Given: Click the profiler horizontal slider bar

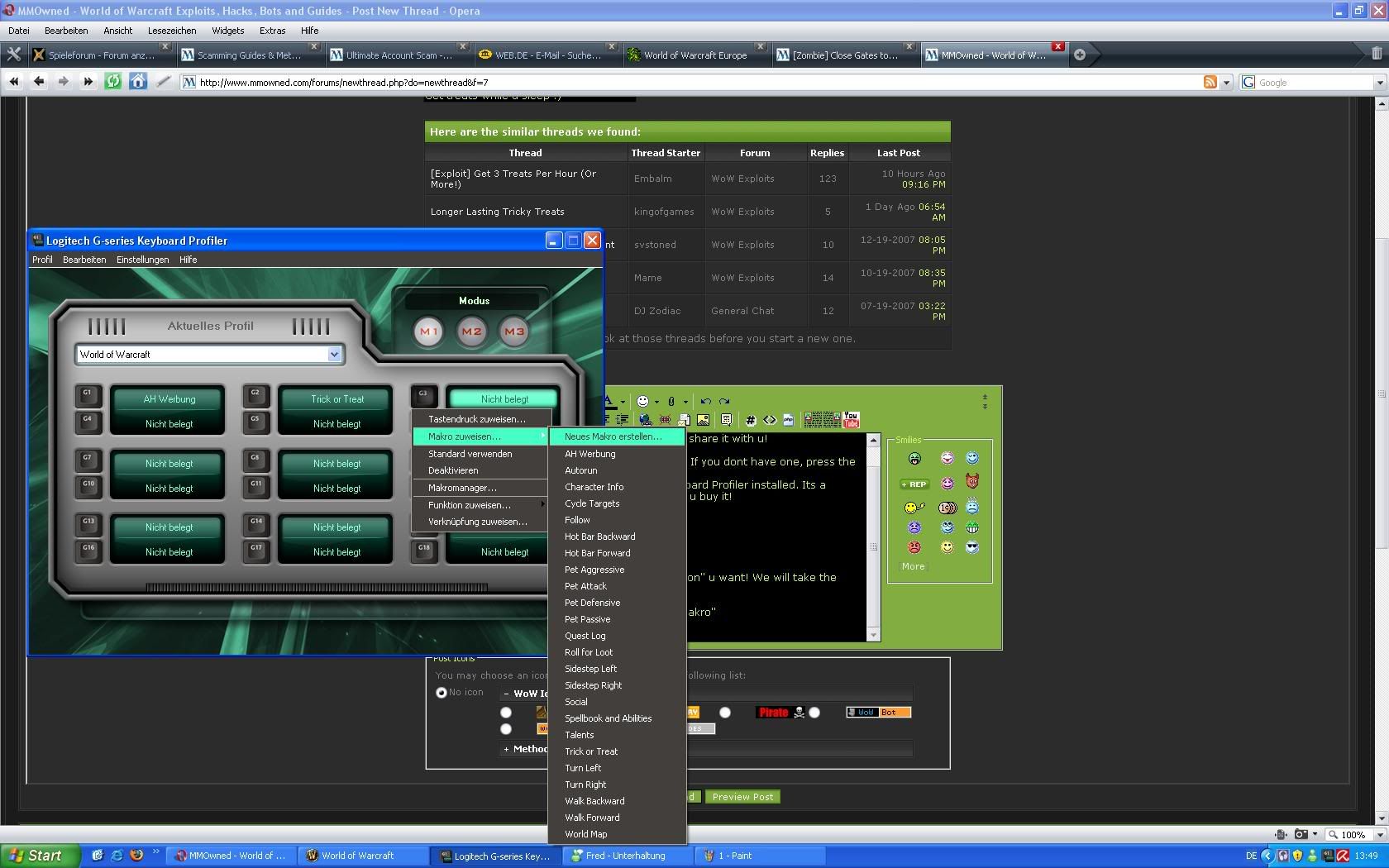Looking at the screenshot, I should pyautogui.click(x=316, y=588).
